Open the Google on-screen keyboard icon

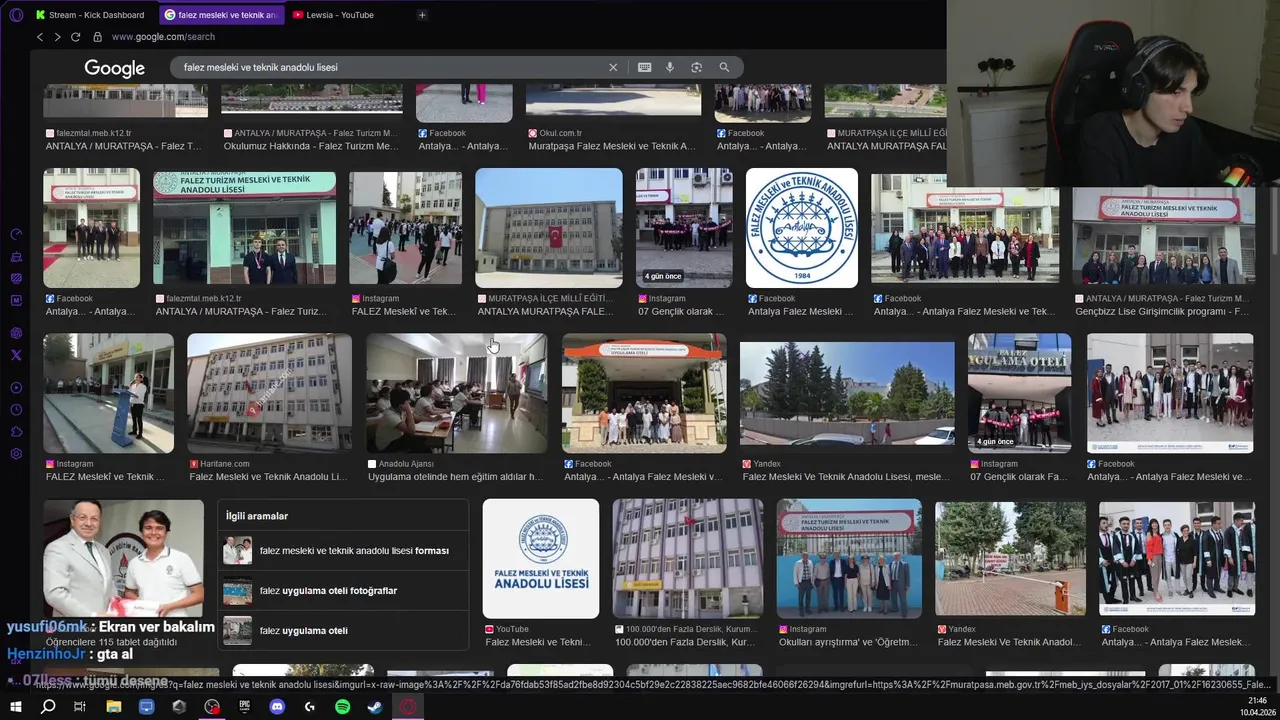tap(644, 67)
